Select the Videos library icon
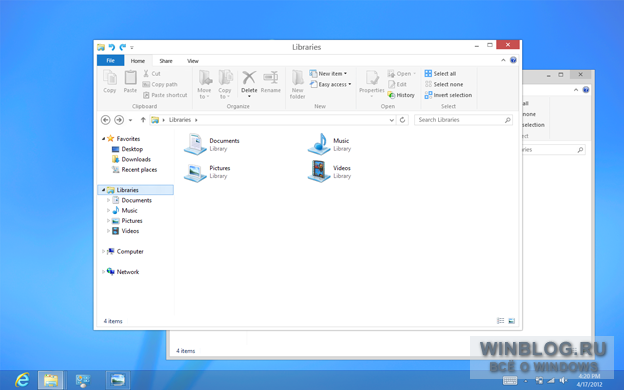Image resolution: width=624 pixels, height=390 pixels. [319, 172]
